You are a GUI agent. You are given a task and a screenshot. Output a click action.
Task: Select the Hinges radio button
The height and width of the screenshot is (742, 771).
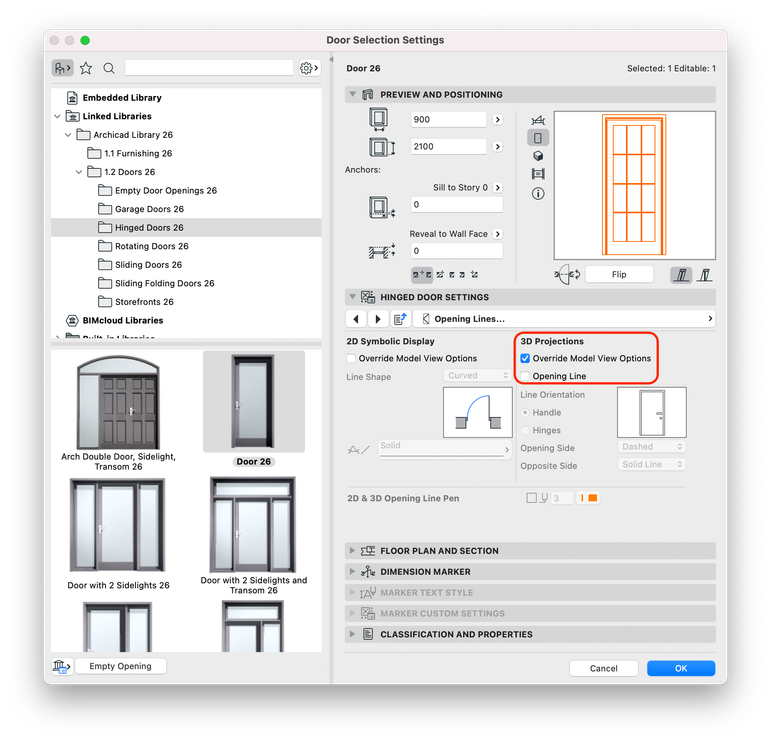click(525, 430)
